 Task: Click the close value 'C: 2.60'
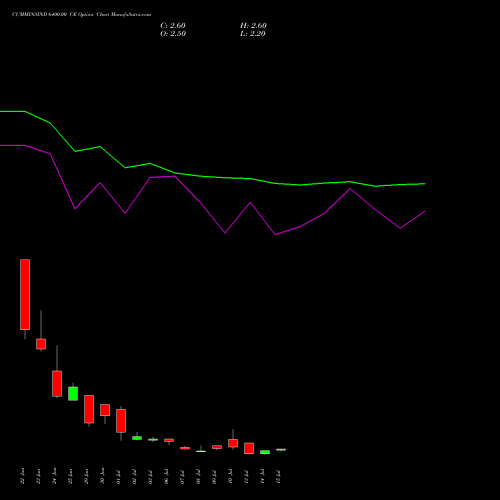tap(173, 26)
